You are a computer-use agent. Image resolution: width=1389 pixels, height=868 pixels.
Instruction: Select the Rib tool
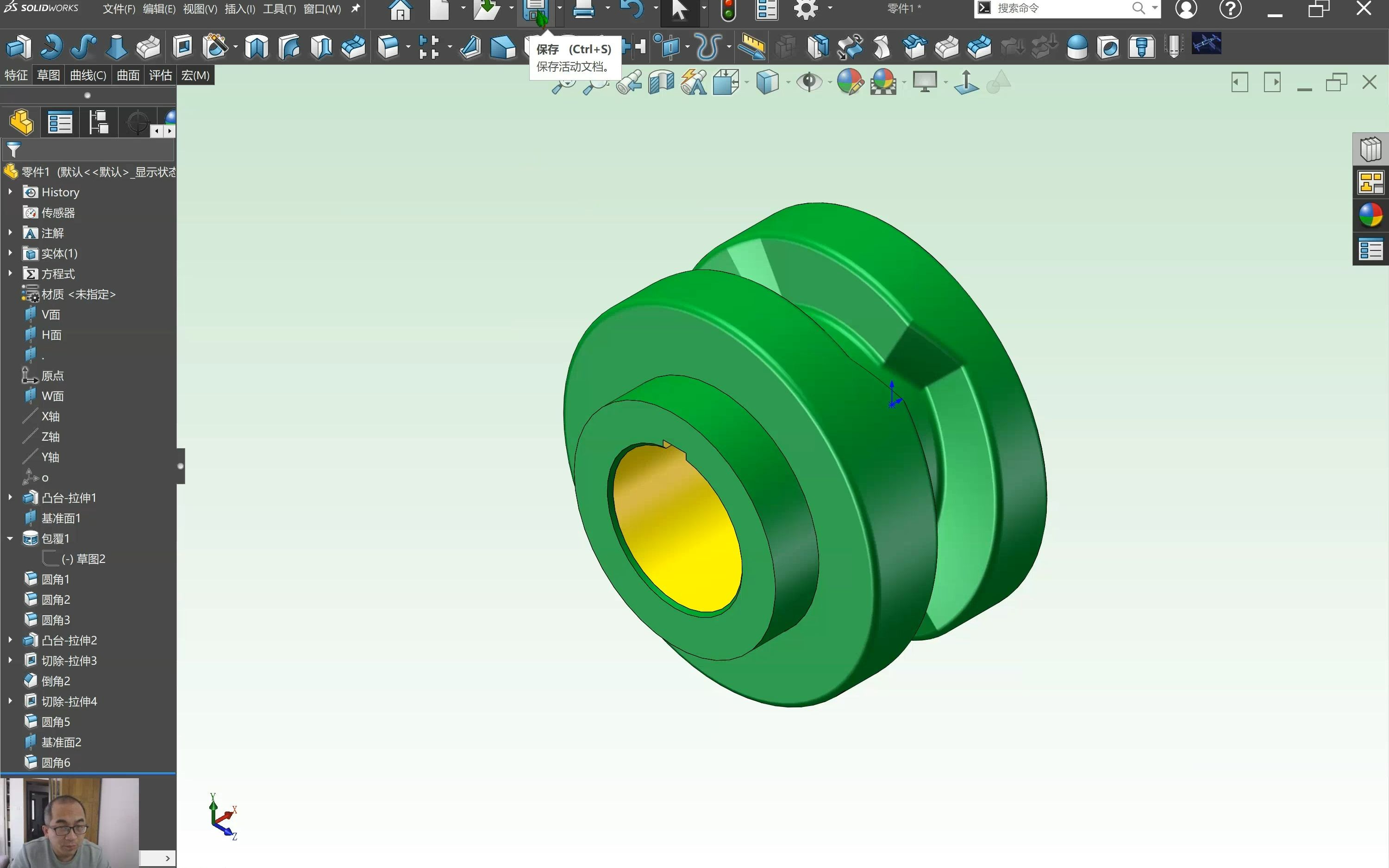(x=470, y=46)
